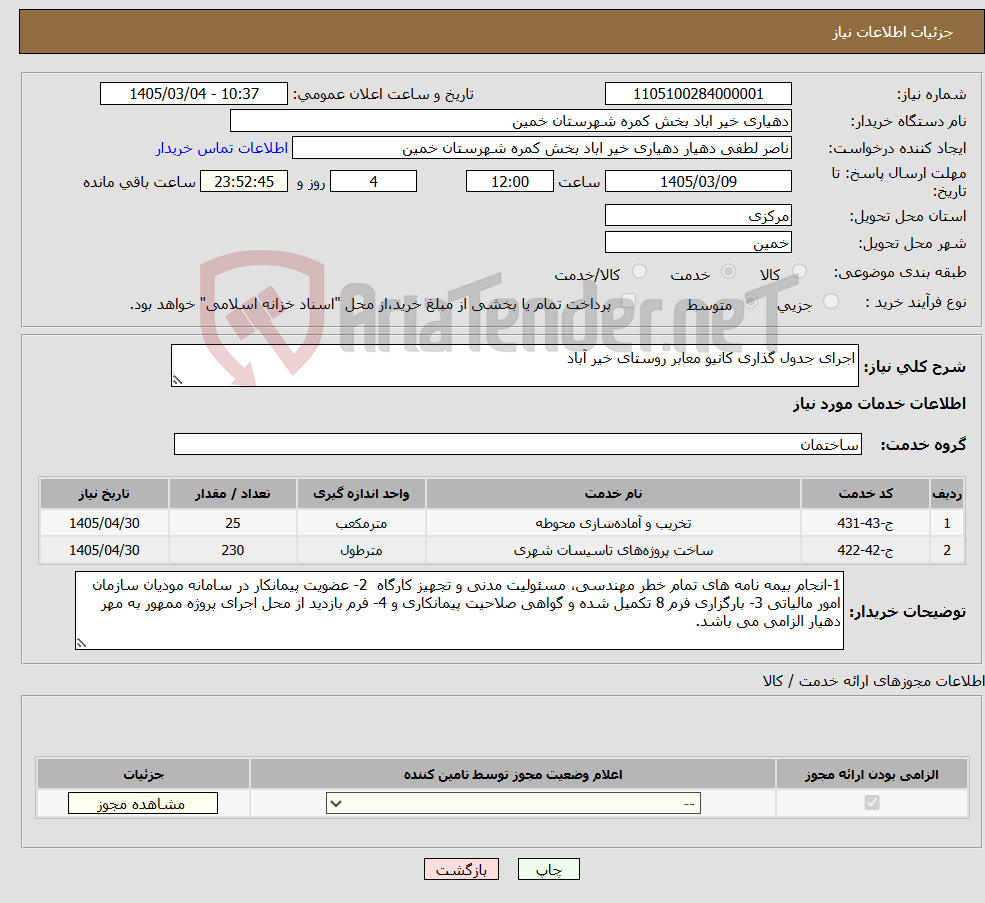Click the مترطول unit cell

click(x=361, y=550)
